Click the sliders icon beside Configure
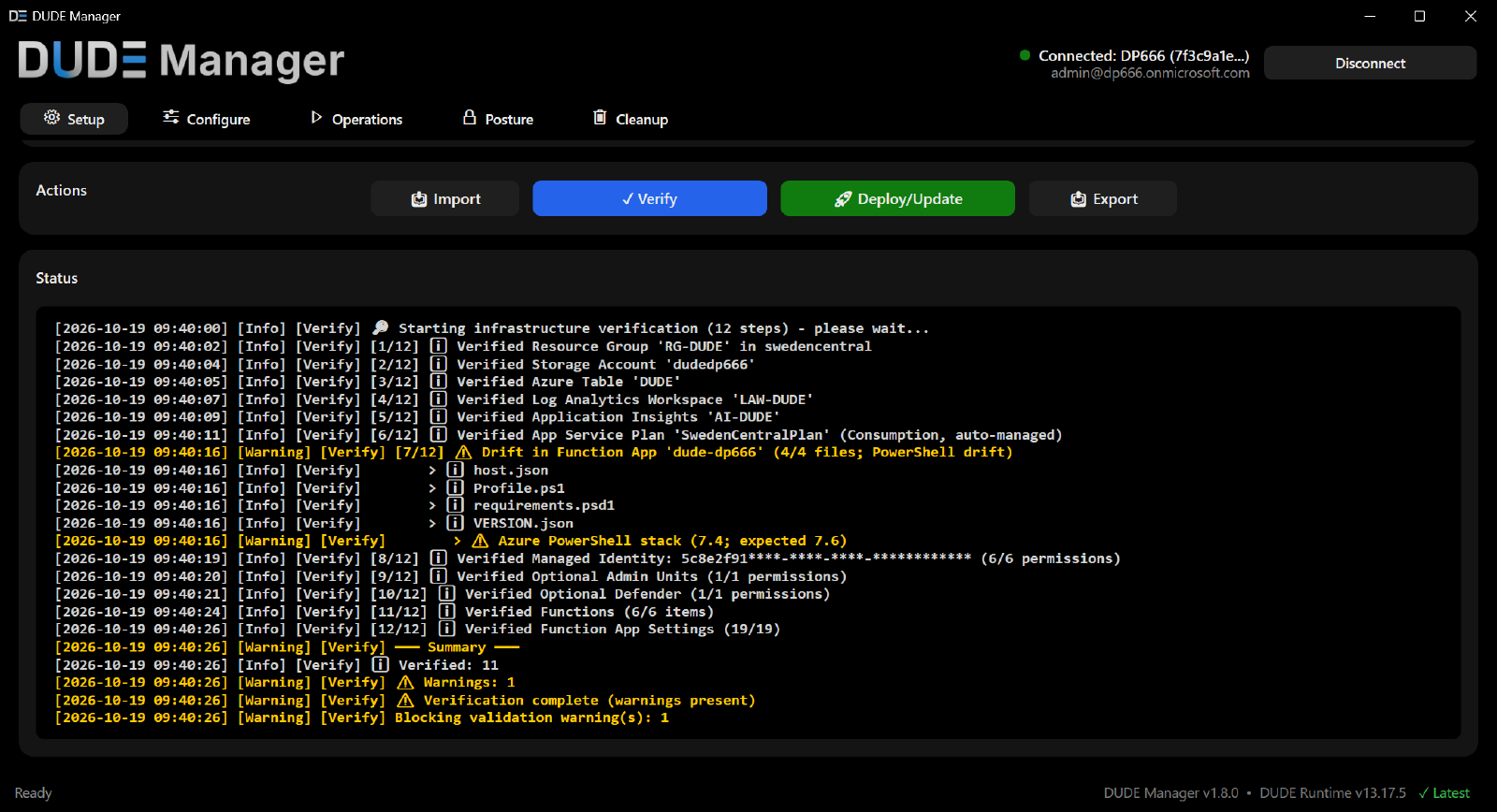 pyautogui.click(x=171, y=117)
